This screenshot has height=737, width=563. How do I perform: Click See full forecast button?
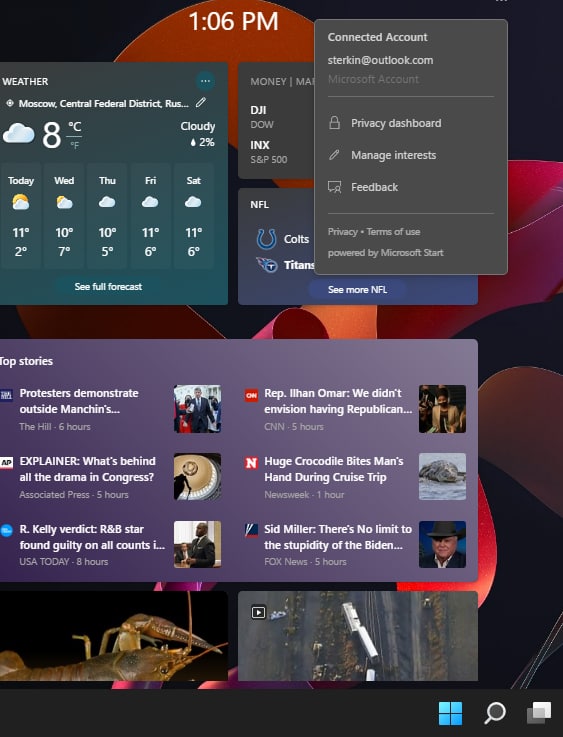[x=108, y=286]
